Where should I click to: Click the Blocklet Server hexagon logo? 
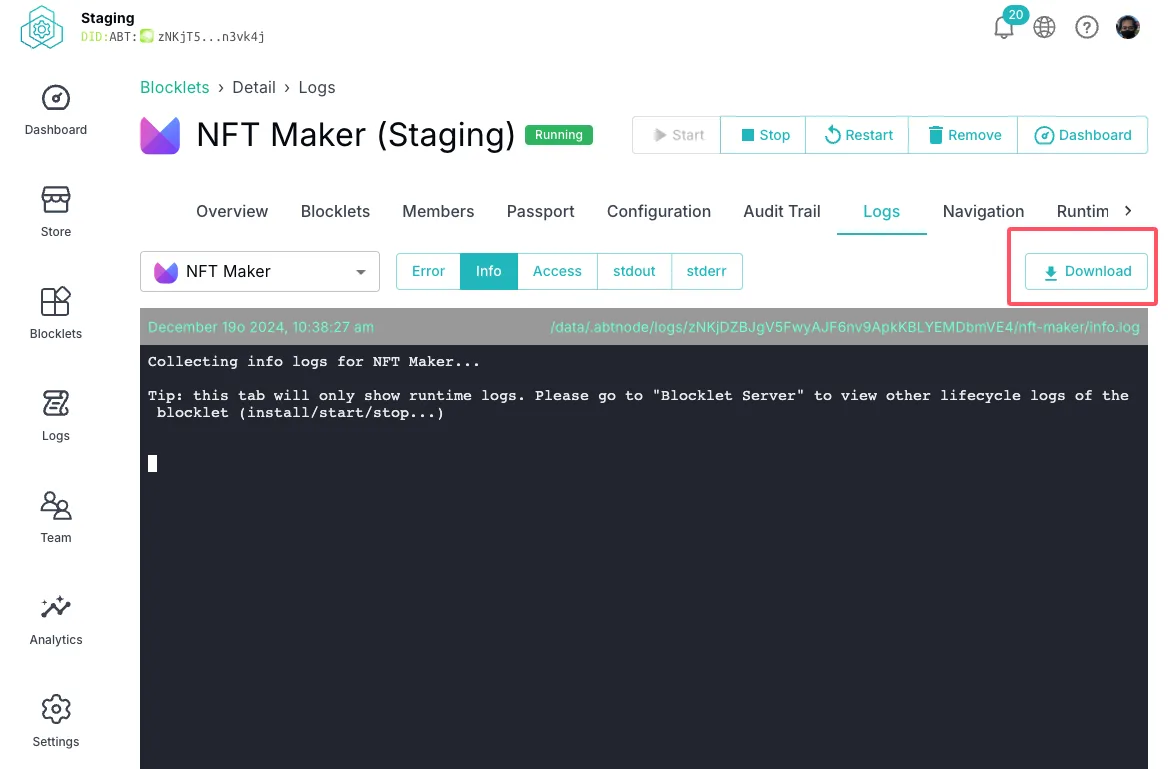(42, 28)
